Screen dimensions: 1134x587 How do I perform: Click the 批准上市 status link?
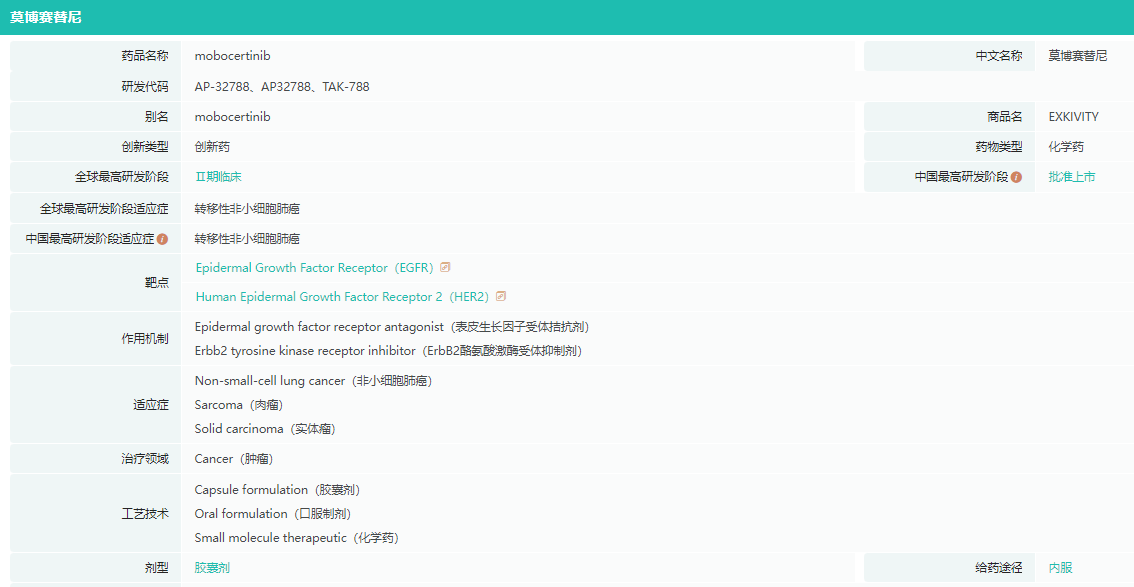point(1072,176)
